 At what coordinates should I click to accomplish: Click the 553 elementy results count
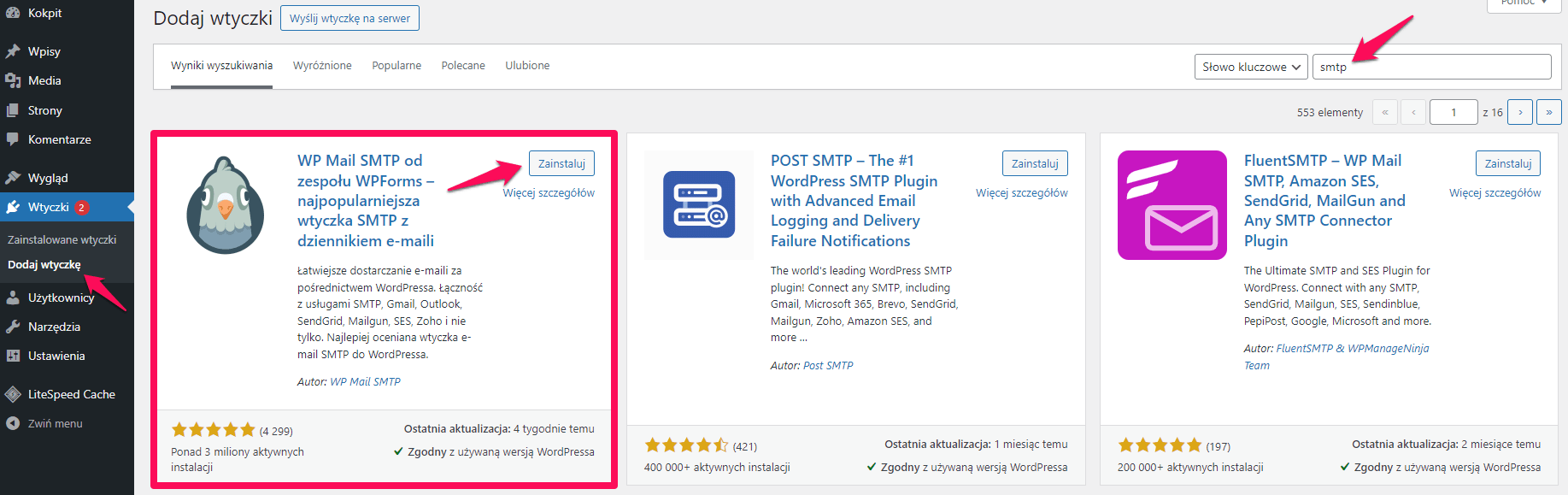click(1330, 113)
